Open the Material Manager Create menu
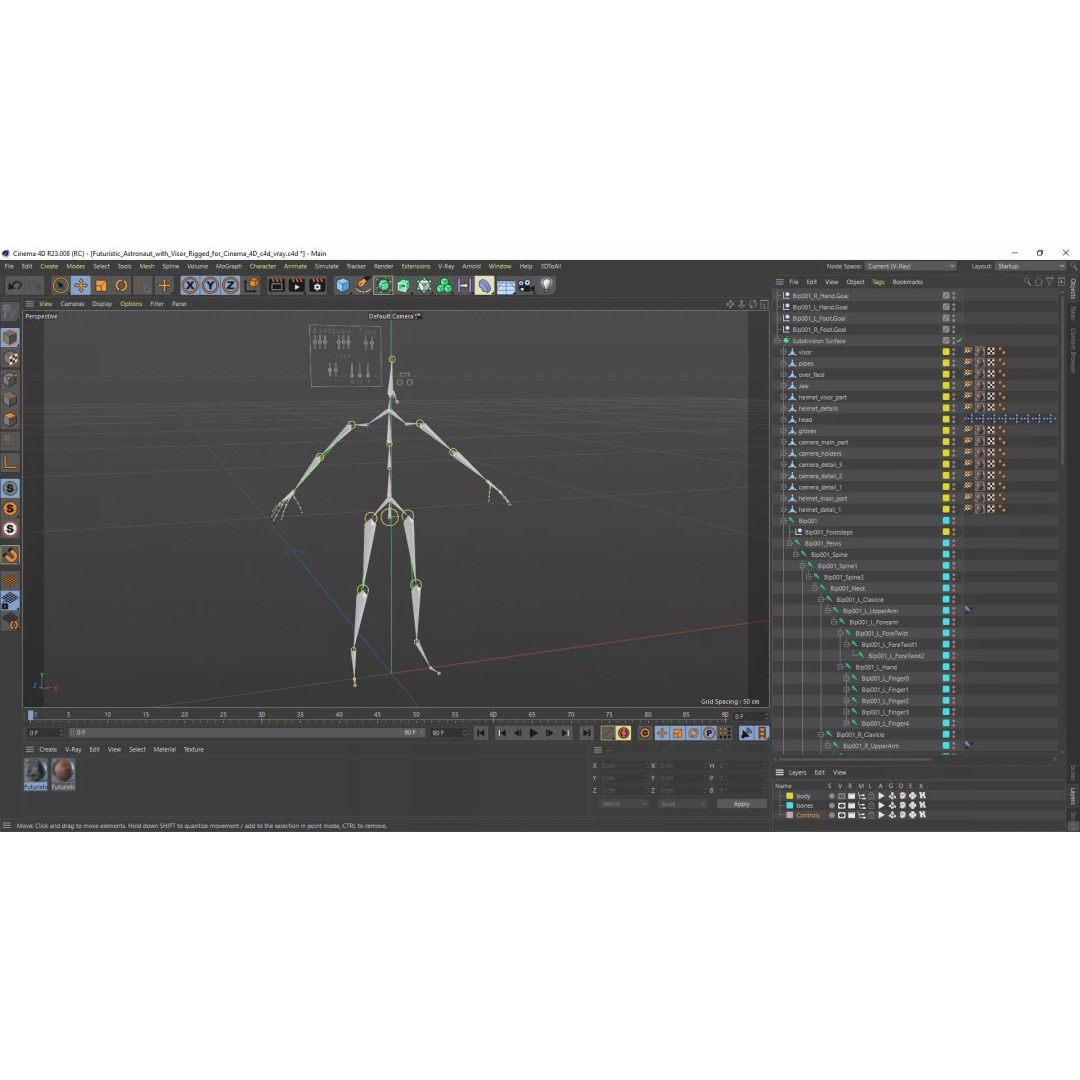This screenshot has height=1080, width=1080. (x=48, y=749)
